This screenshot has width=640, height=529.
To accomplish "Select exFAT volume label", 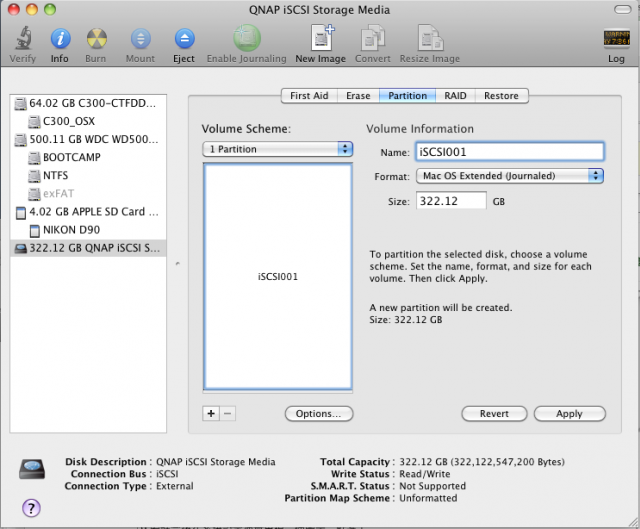I will (58, 194).
